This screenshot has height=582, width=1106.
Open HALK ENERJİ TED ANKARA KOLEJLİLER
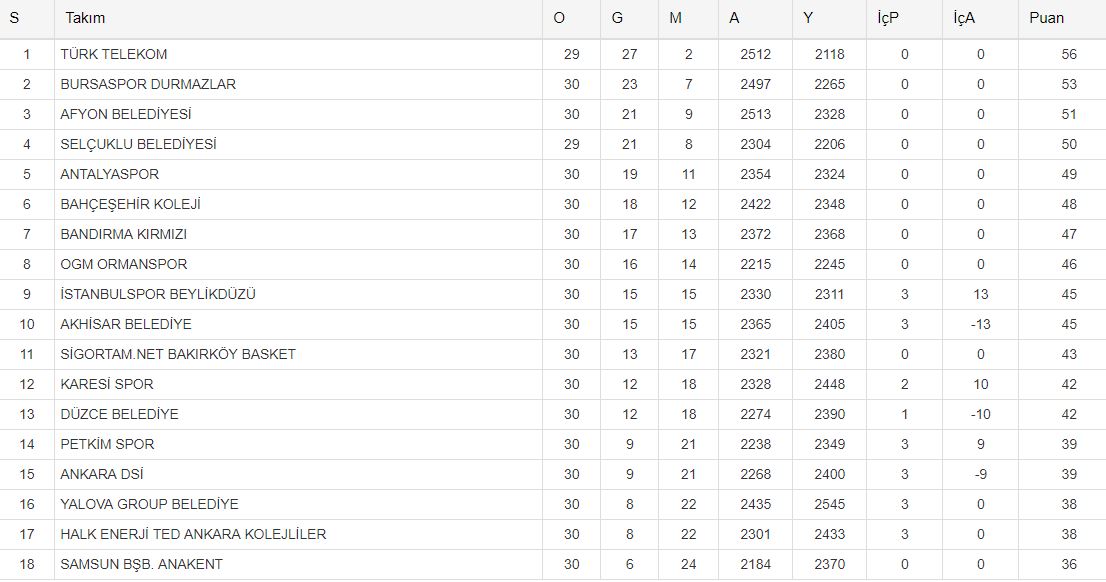(x=193, y=534)
